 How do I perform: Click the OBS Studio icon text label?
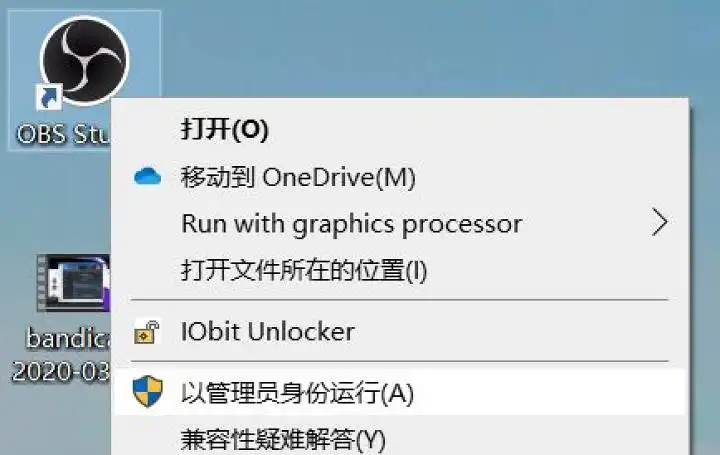click(62, 134)
